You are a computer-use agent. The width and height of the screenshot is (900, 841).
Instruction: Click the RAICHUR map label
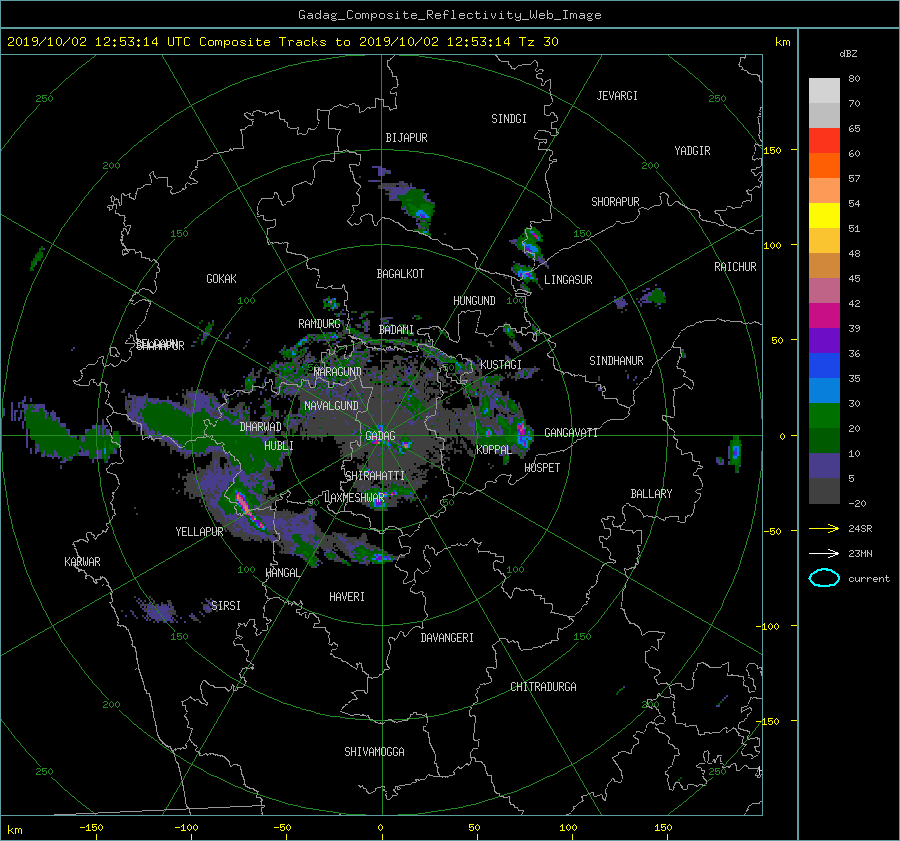(735, 267)
